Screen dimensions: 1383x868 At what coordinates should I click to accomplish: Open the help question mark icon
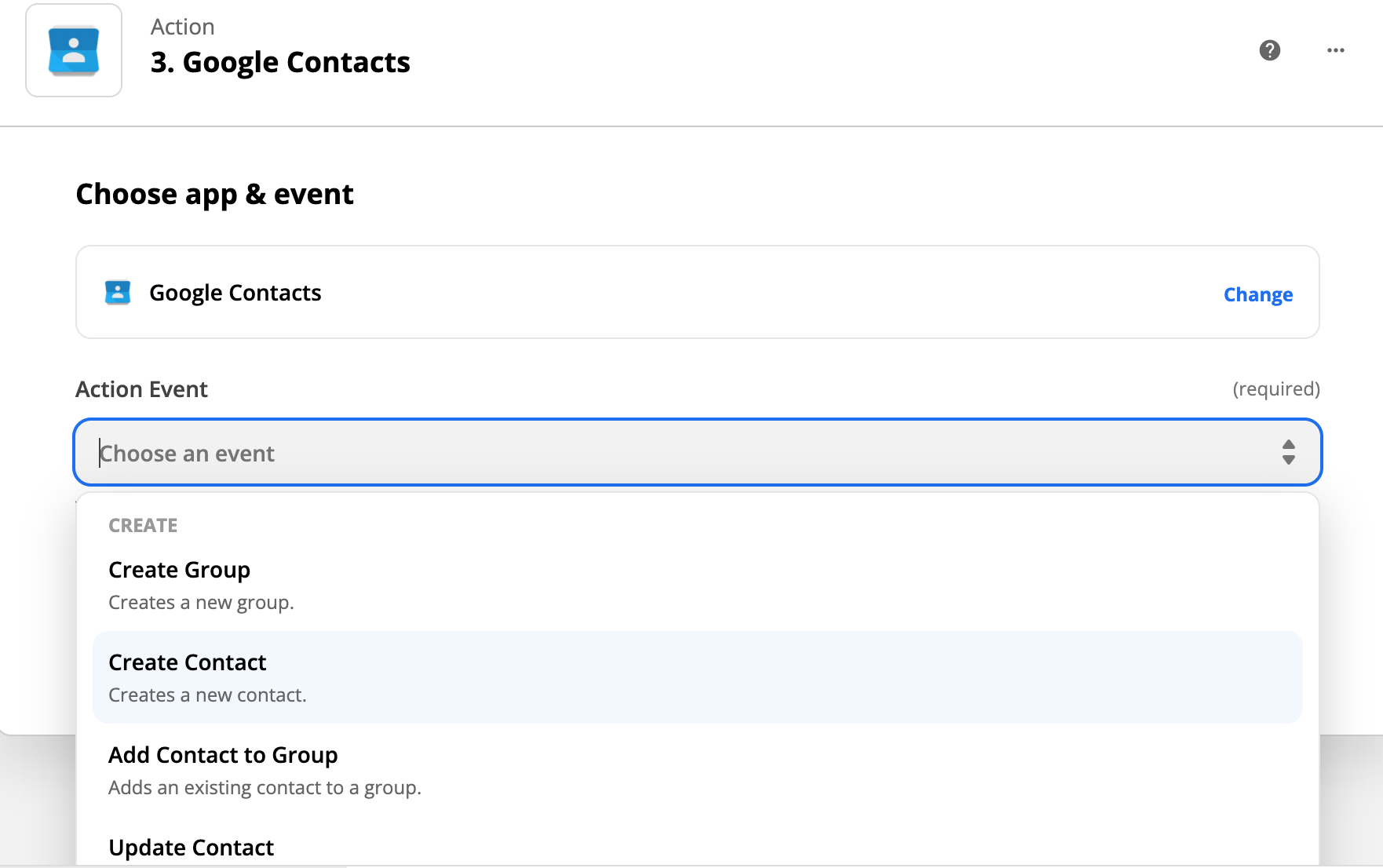tap(1269, 50)
